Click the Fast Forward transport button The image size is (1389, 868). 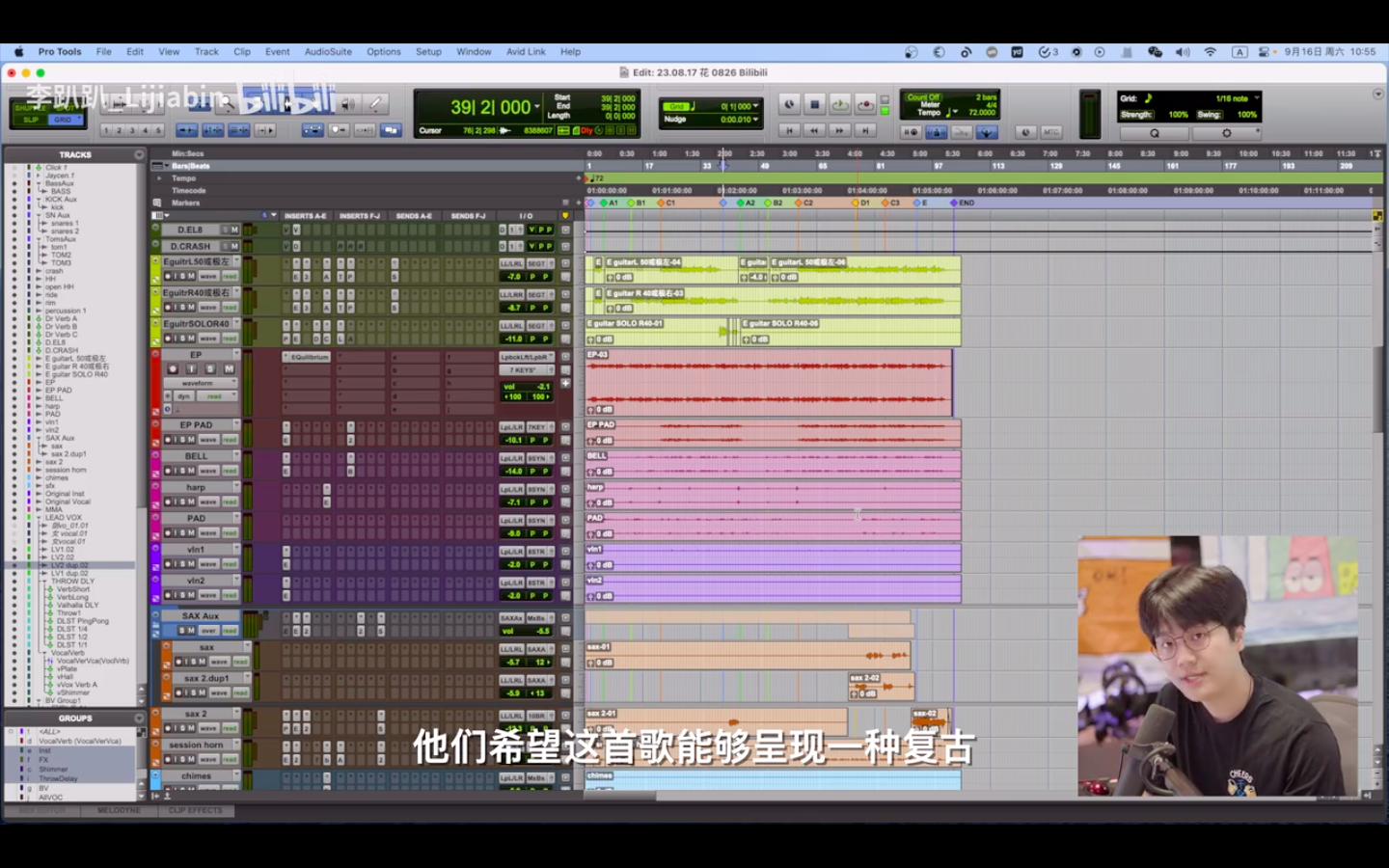839,130
